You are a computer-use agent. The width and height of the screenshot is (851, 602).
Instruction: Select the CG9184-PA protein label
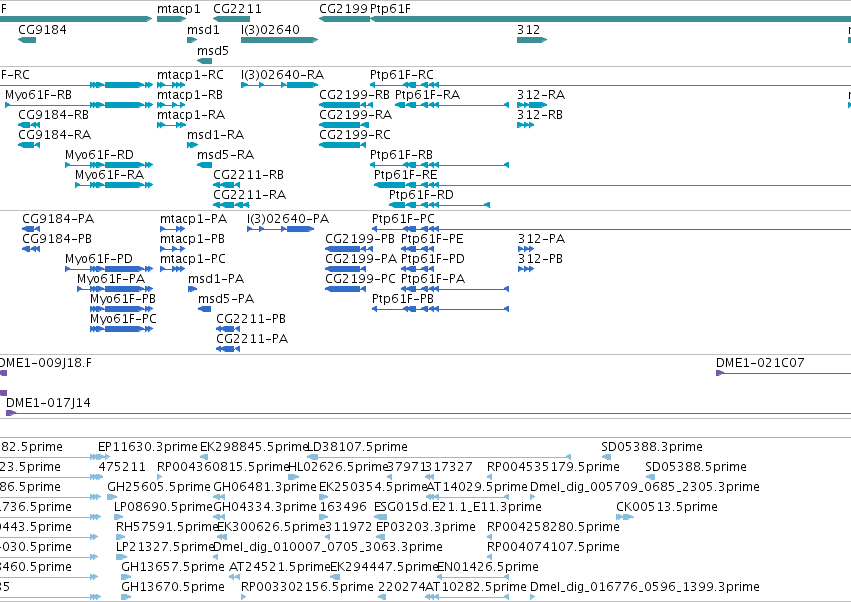tap(58, 219)
